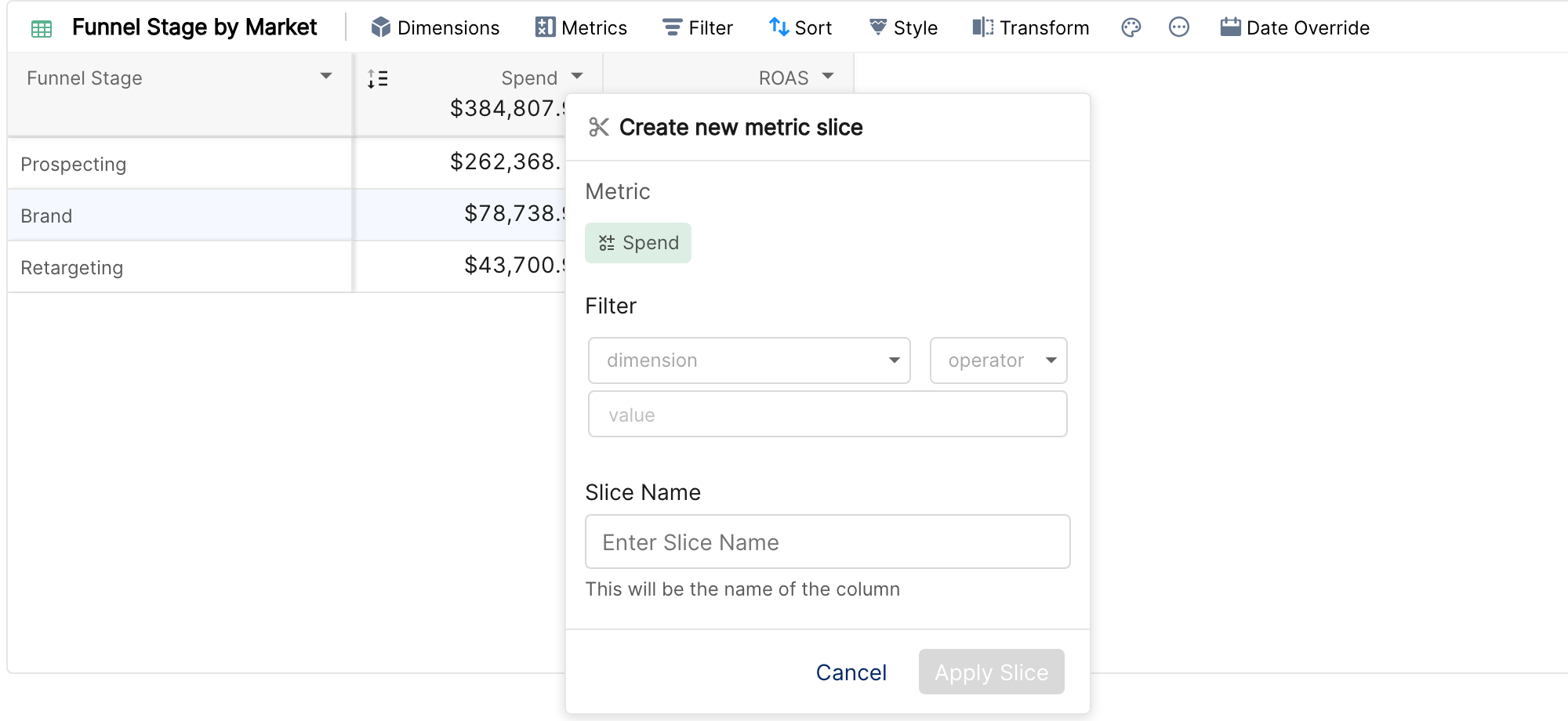1568x721 pixels.
Task: Open the Sort menu
Action: coord(800,27)
